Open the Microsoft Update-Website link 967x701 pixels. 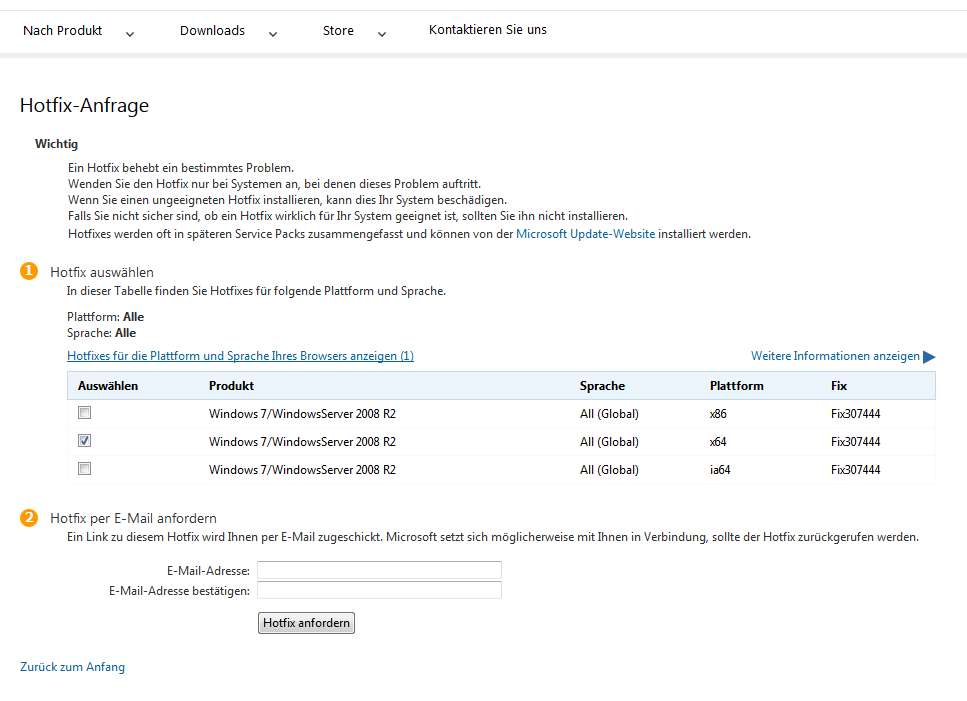[585, 234]
